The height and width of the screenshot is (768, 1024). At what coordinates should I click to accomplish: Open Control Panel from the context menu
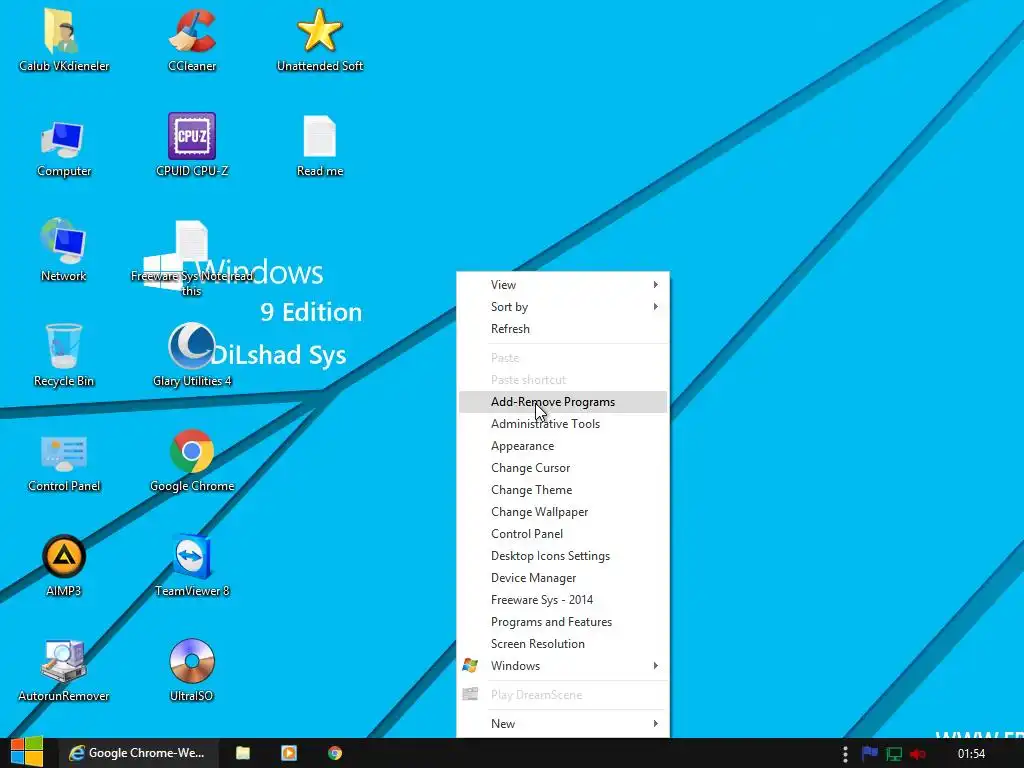(x=564, y=534)
